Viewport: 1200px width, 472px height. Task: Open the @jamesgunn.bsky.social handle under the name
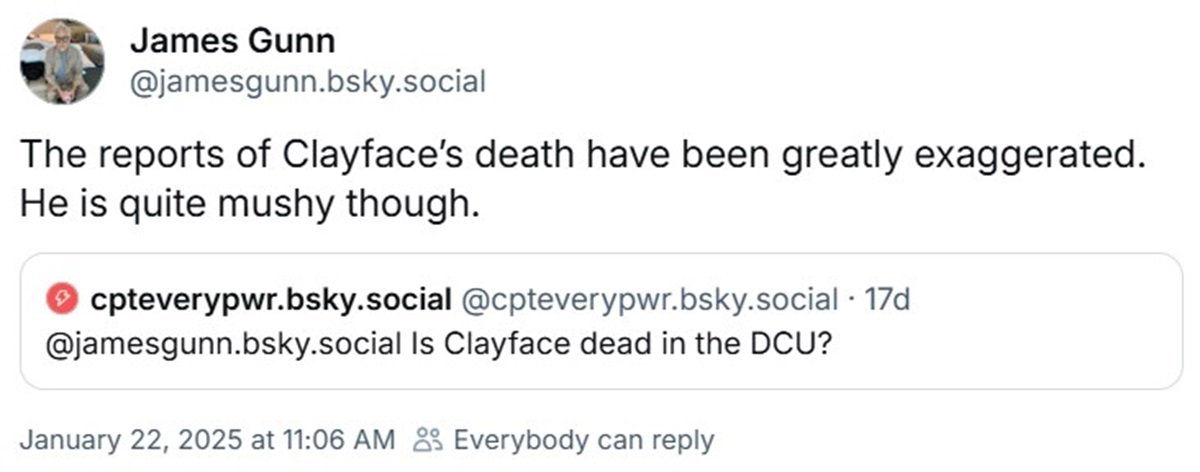pos(308,83)
